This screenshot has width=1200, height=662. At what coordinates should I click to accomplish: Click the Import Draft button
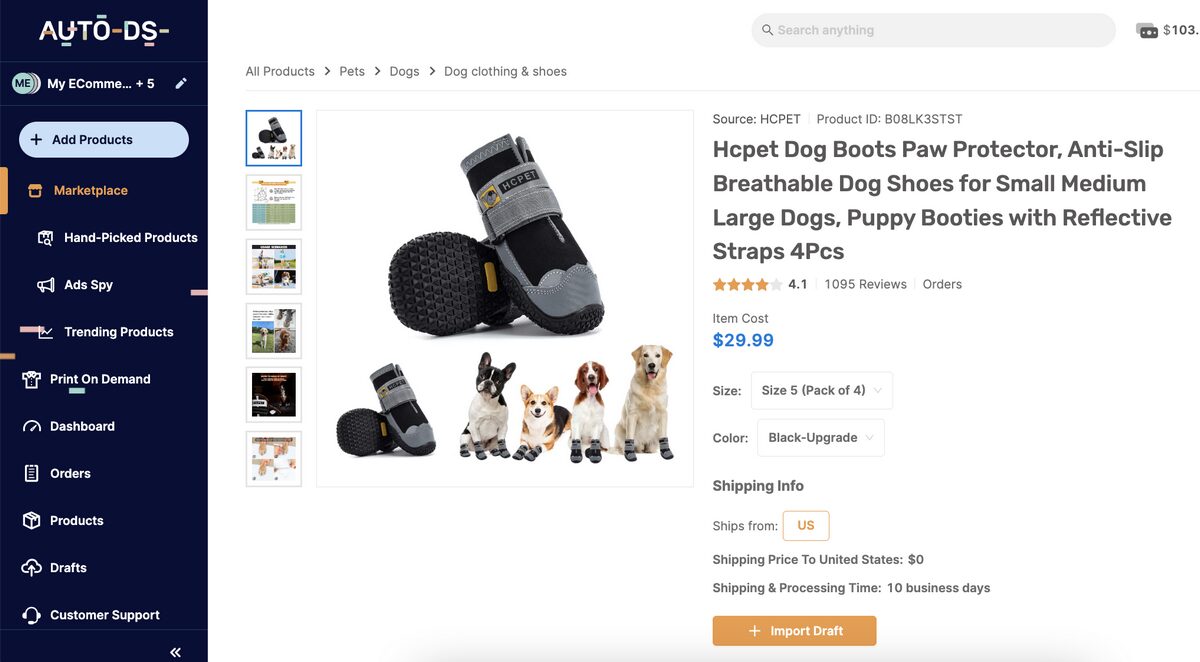tap(794, 630)
